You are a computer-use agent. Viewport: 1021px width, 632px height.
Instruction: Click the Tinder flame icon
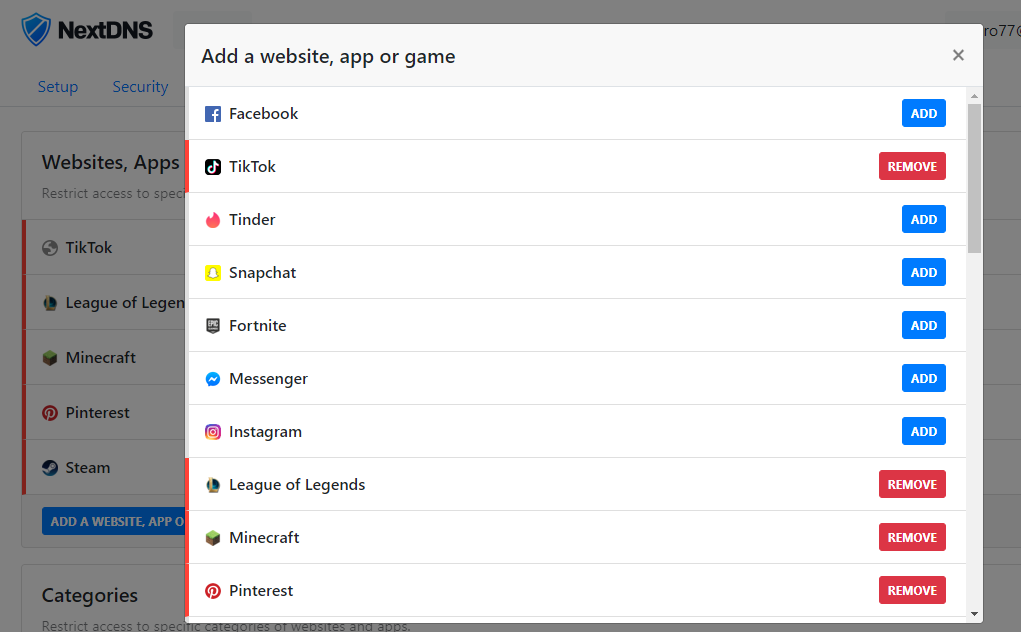(213, 220)
